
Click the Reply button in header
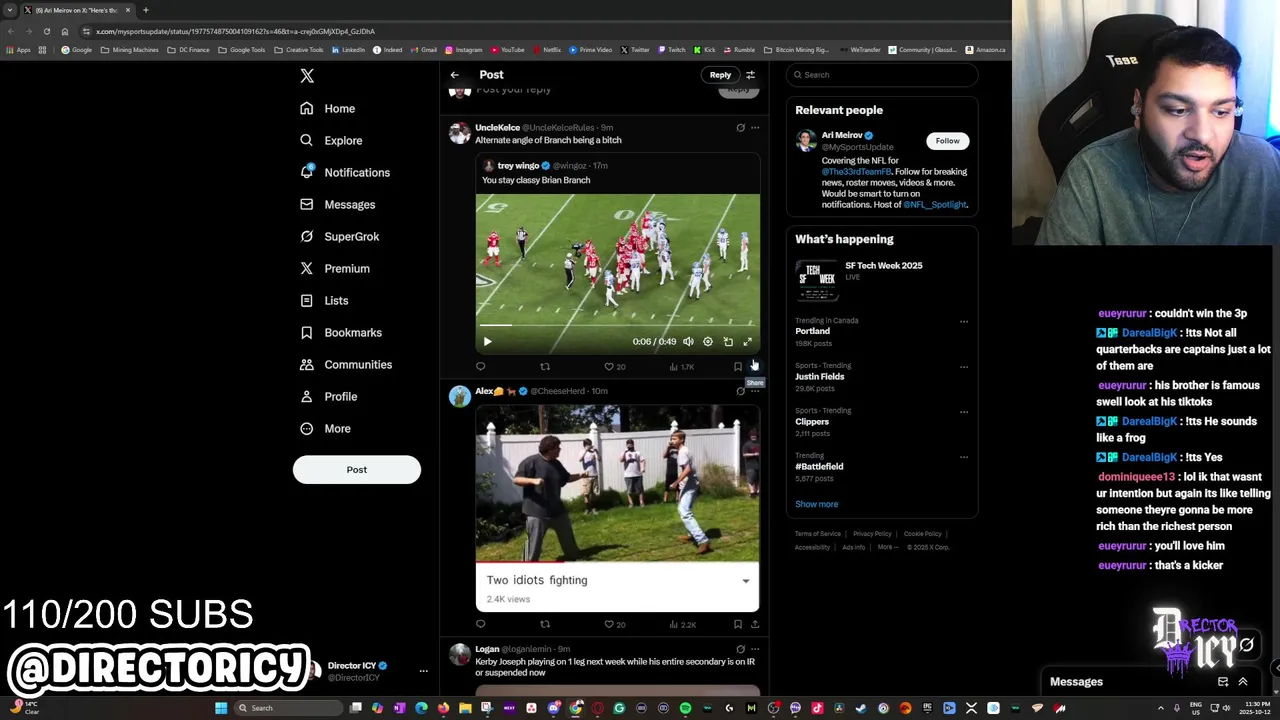[x=720, y=75]
